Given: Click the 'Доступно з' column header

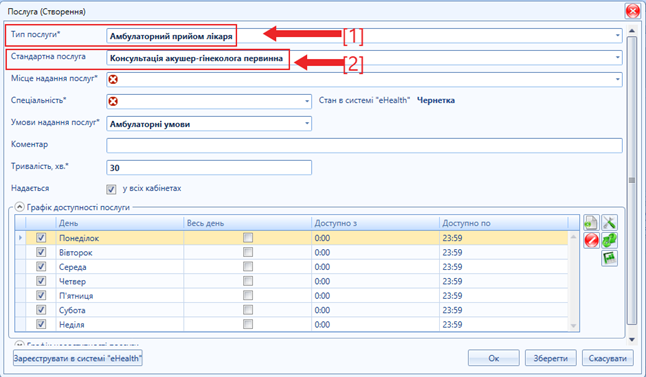Looking at the screenshot, I should click(x=375, y=223).
